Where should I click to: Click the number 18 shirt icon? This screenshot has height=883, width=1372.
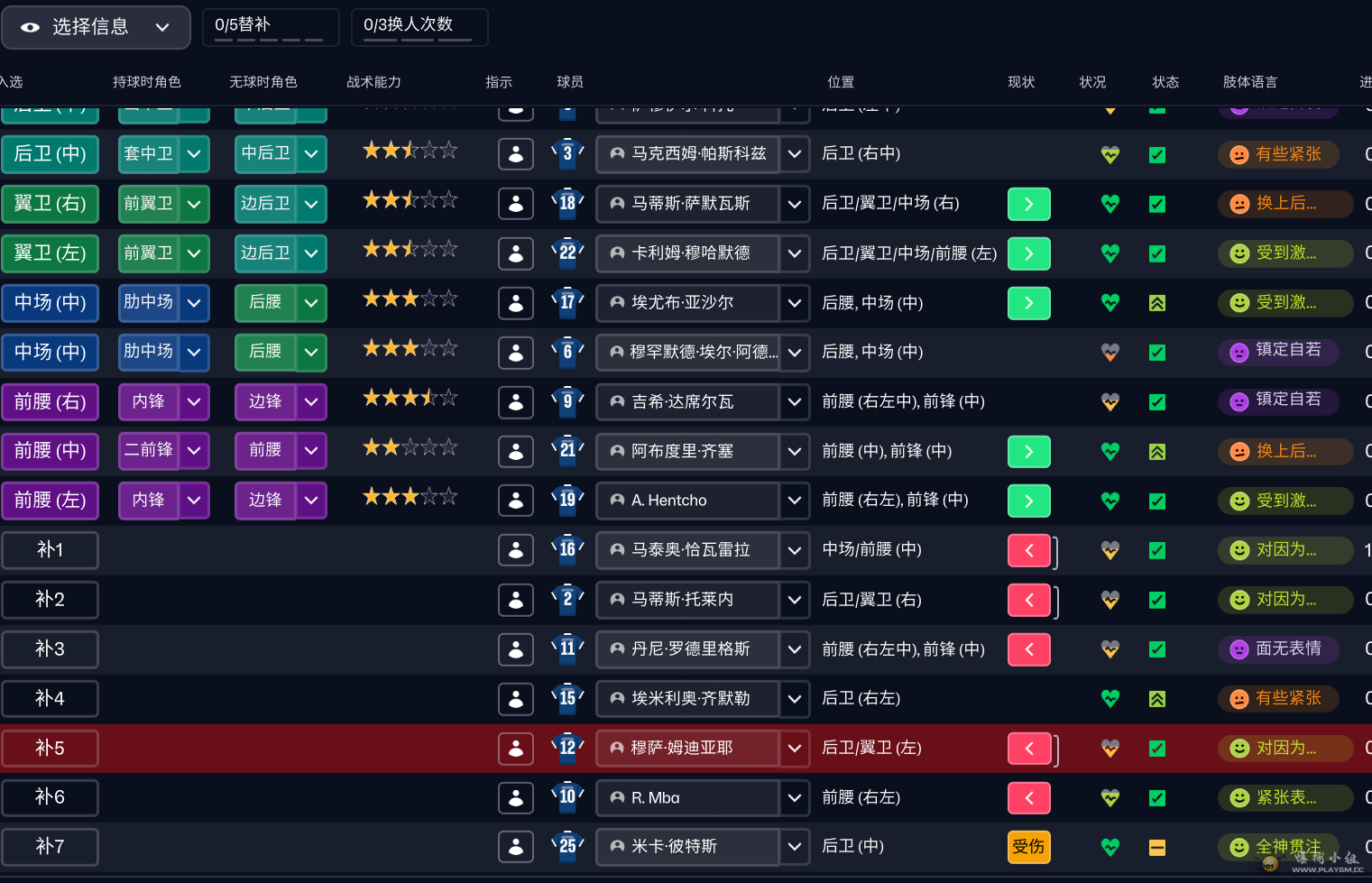(x=567, y=203)
